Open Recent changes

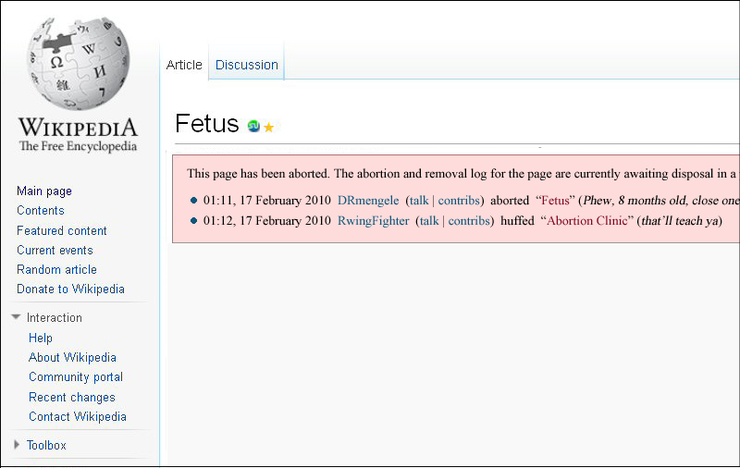[x=72, y=397]
